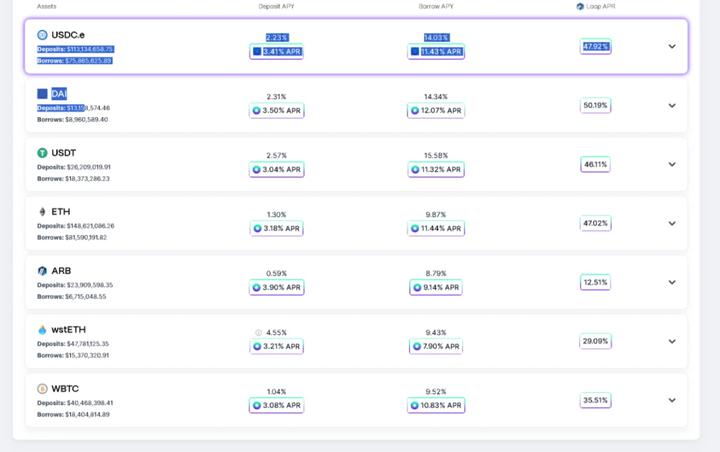The height and width of the screenshot is (452, 720).
Task: Click the WBTC 35.51% loop APR badge
Action: click(595, 401)
